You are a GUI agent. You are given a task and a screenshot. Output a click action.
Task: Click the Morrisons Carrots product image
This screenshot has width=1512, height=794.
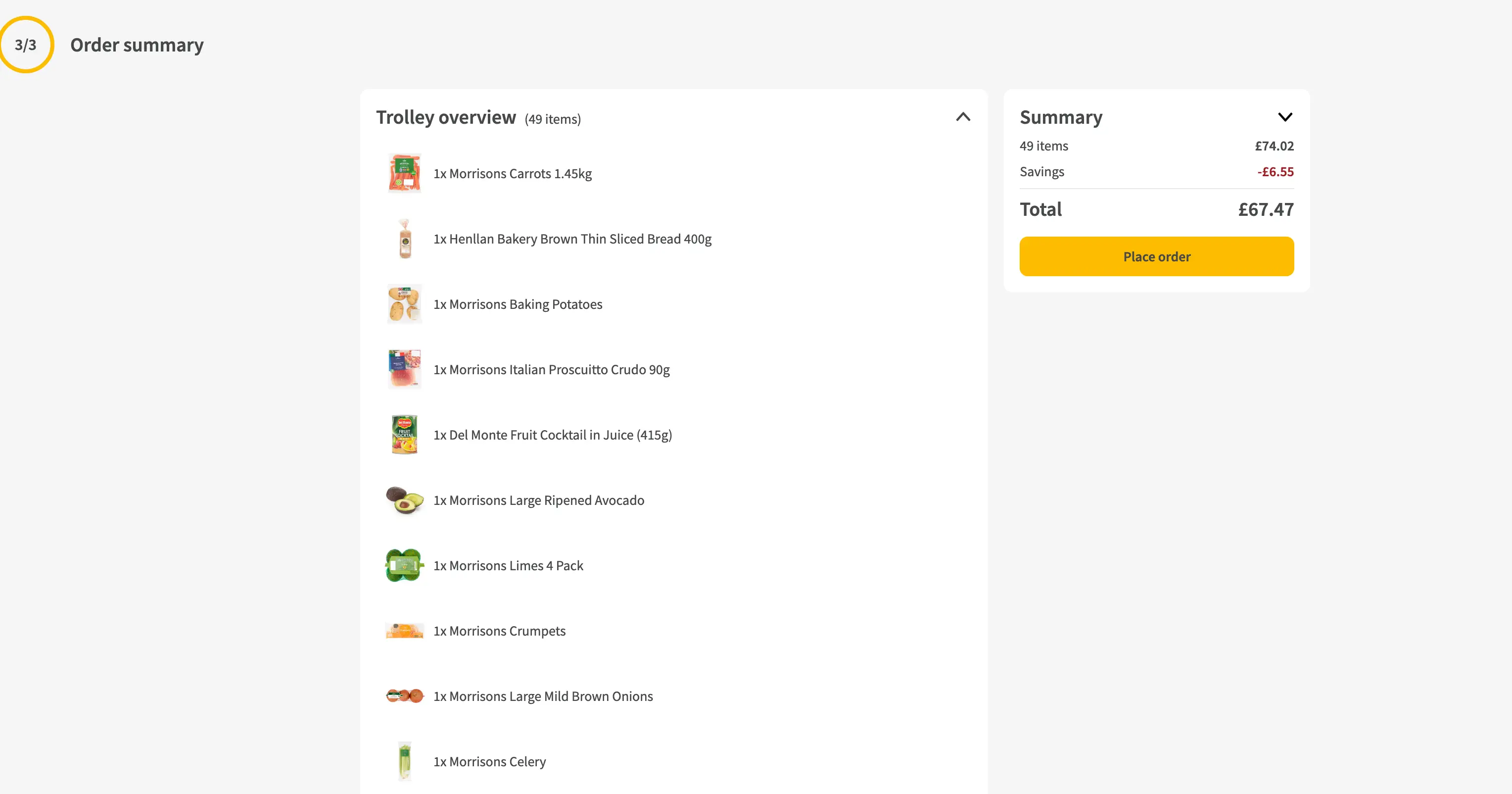tap(404, 174)
